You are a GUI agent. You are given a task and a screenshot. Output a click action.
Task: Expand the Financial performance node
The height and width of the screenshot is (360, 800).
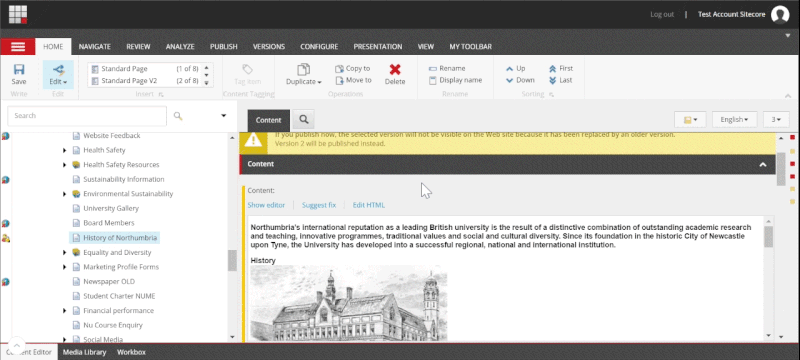click(65, 311)
